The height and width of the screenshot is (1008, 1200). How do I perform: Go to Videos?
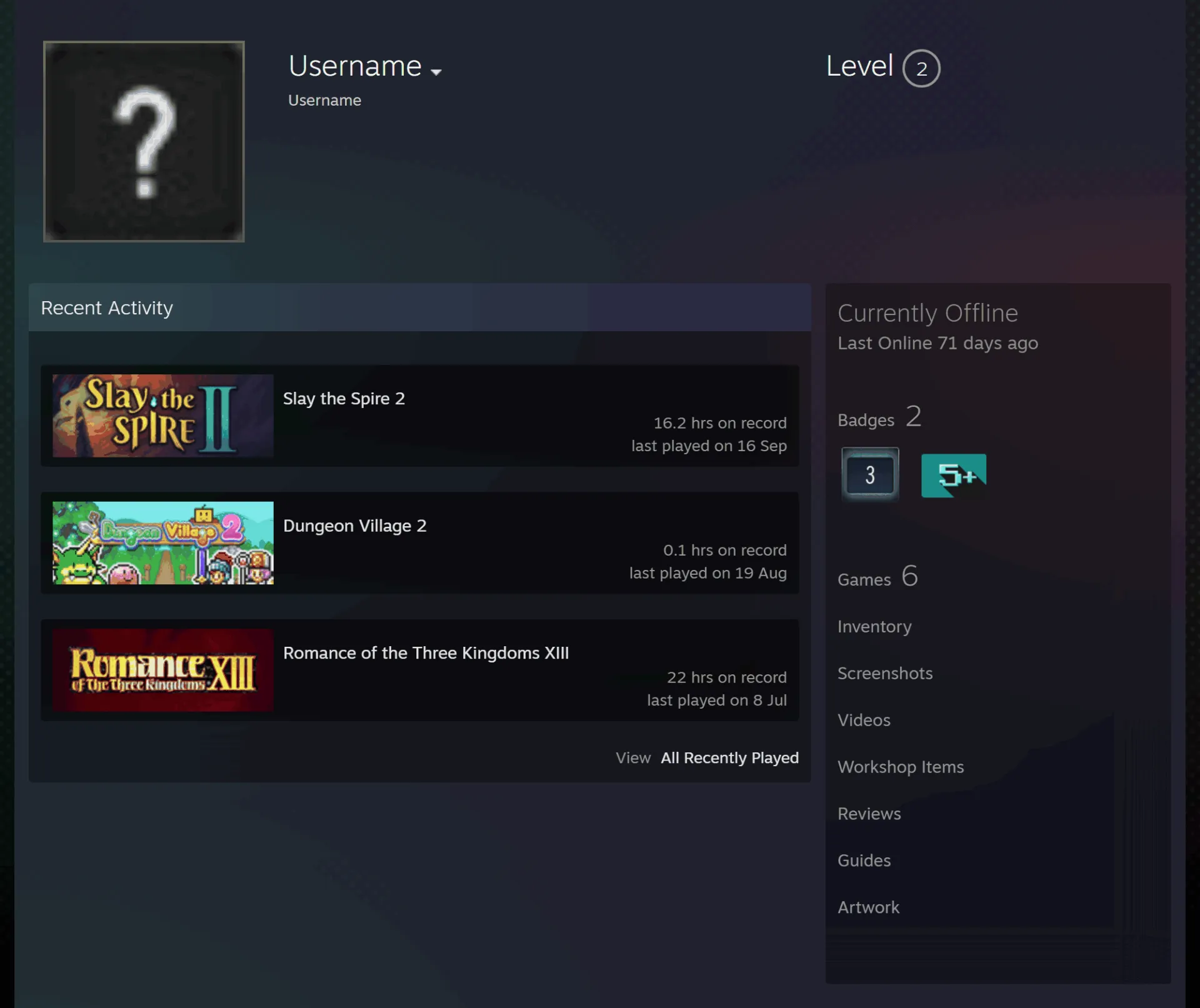click(864, 720)
